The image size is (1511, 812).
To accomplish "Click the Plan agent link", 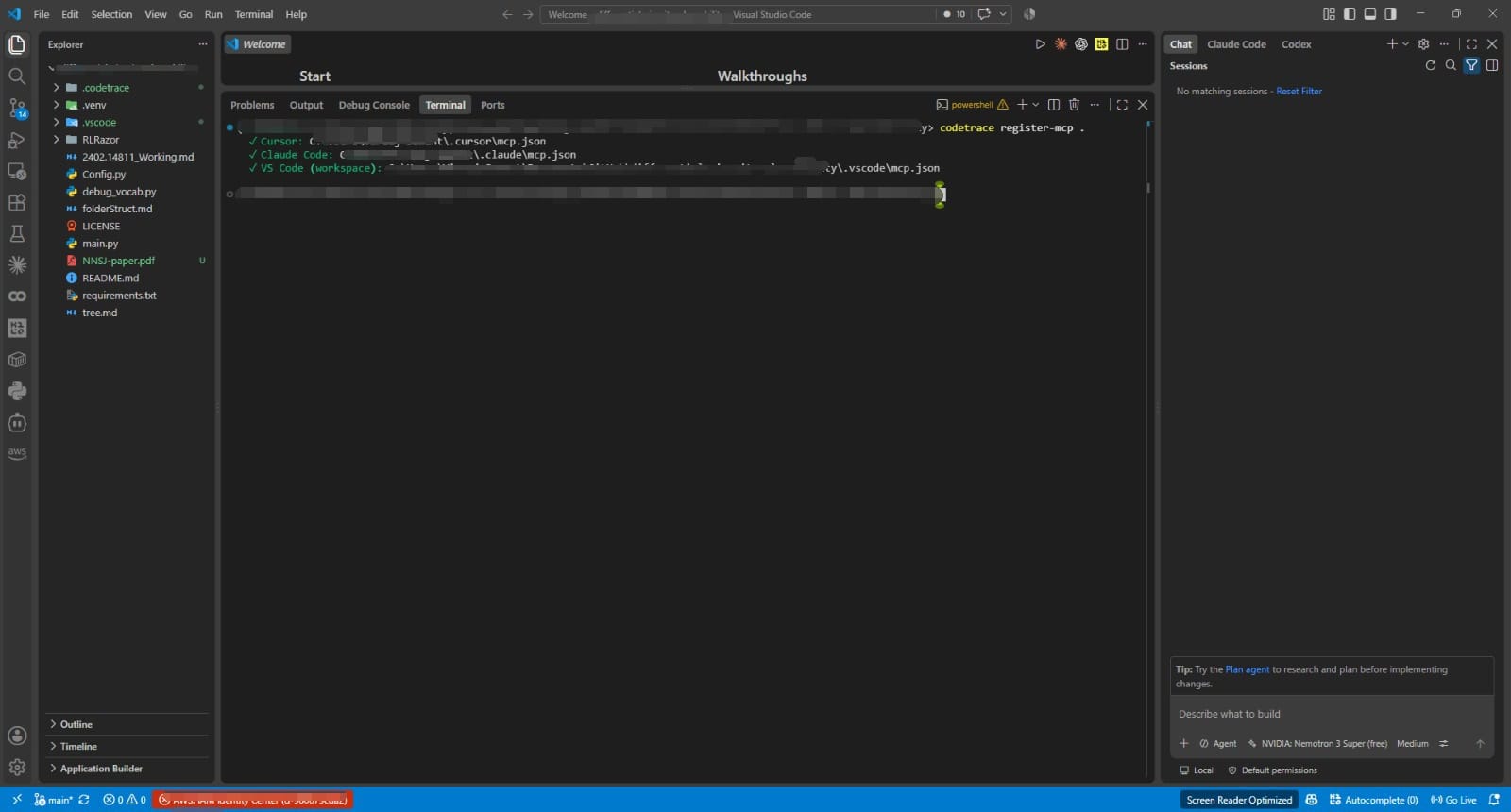I will pos(1247,669).
